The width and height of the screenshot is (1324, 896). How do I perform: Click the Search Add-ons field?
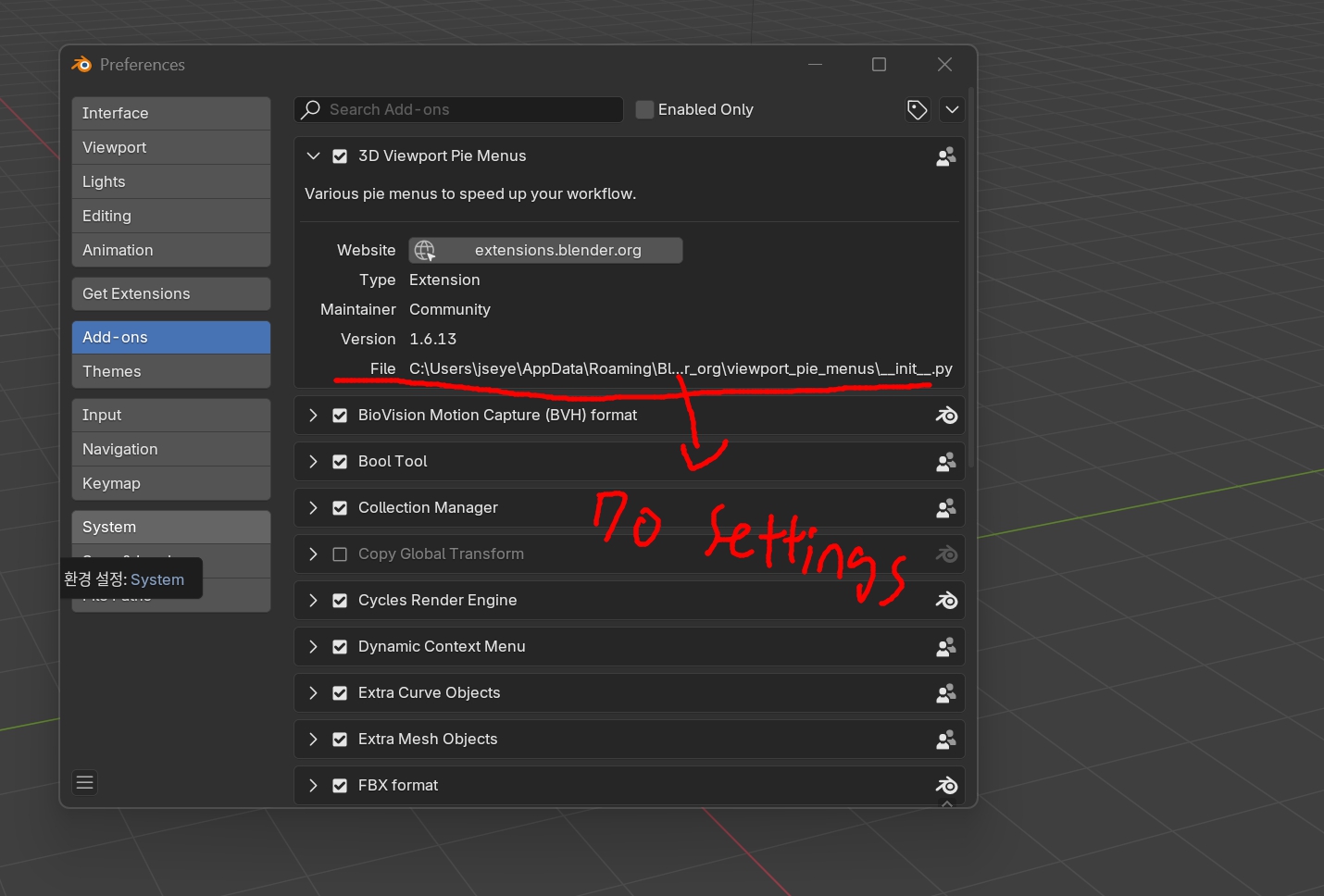pyautogui.click(x=459, y=109)
